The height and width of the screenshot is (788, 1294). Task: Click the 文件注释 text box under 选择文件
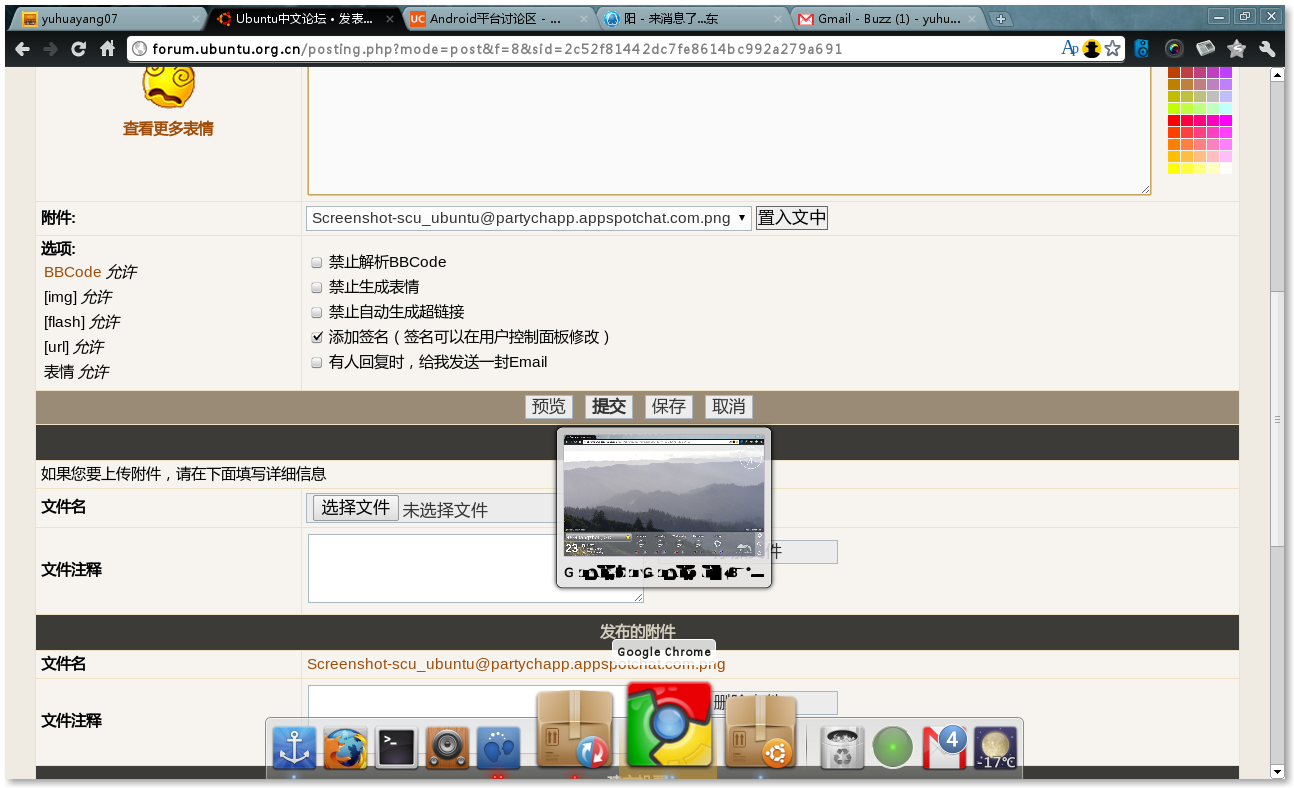pyautogui.click(x=476, y=568)
